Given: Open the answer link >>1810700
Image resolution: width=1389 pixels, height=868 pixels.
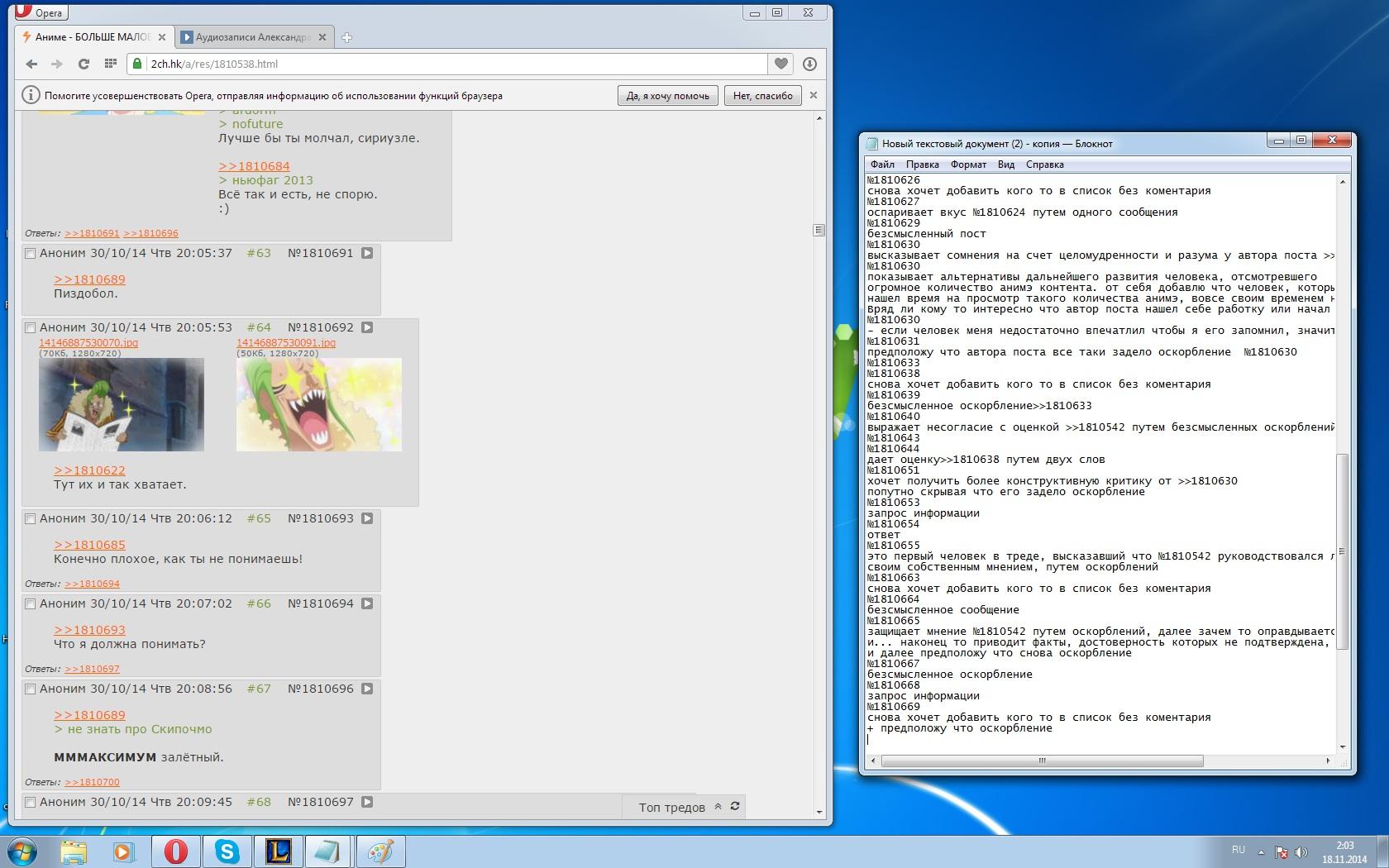Looking at the screenshot, I should tap(92, 782).
